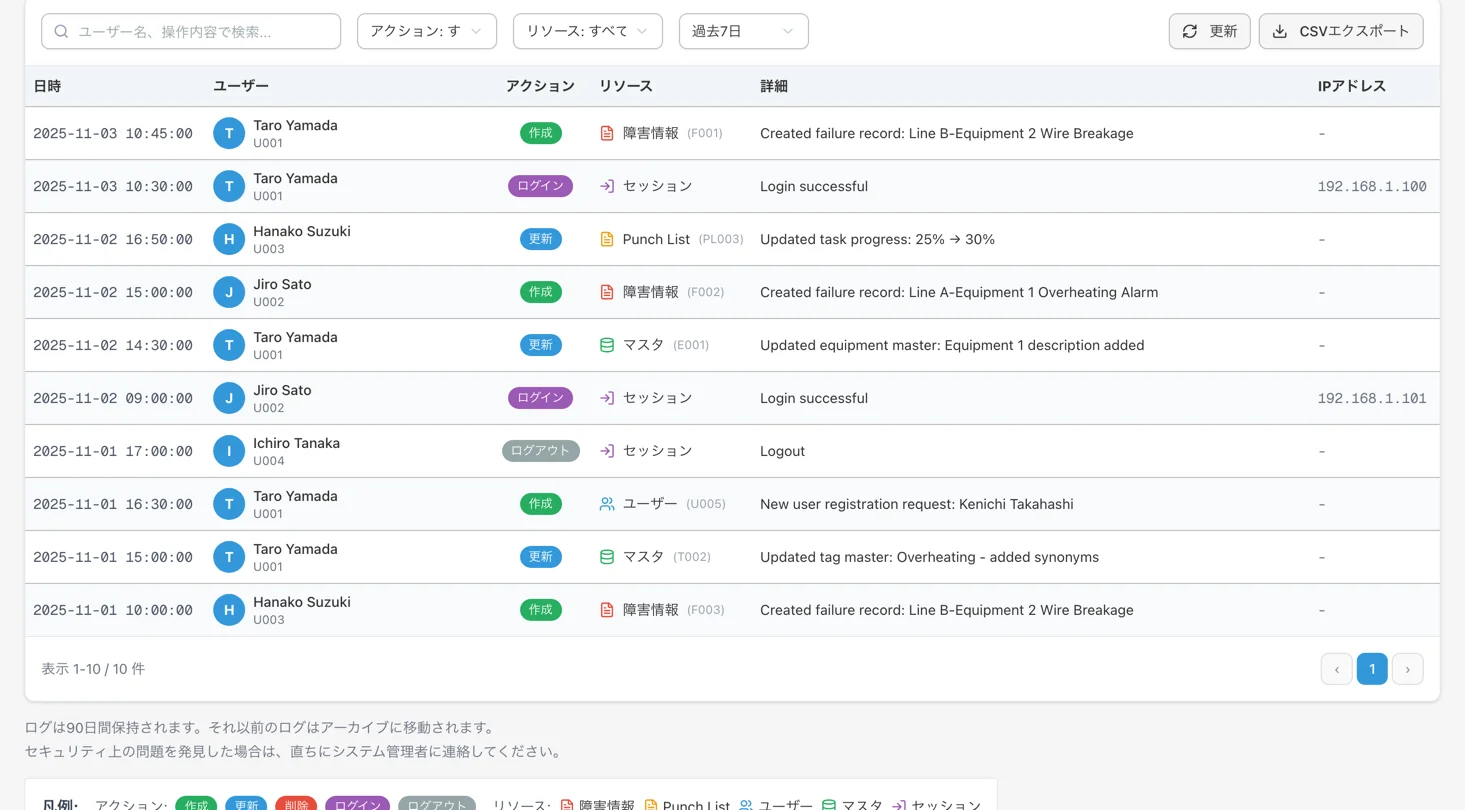Click failure record icon for F001
1465x810 pixels.
point(607,133)
